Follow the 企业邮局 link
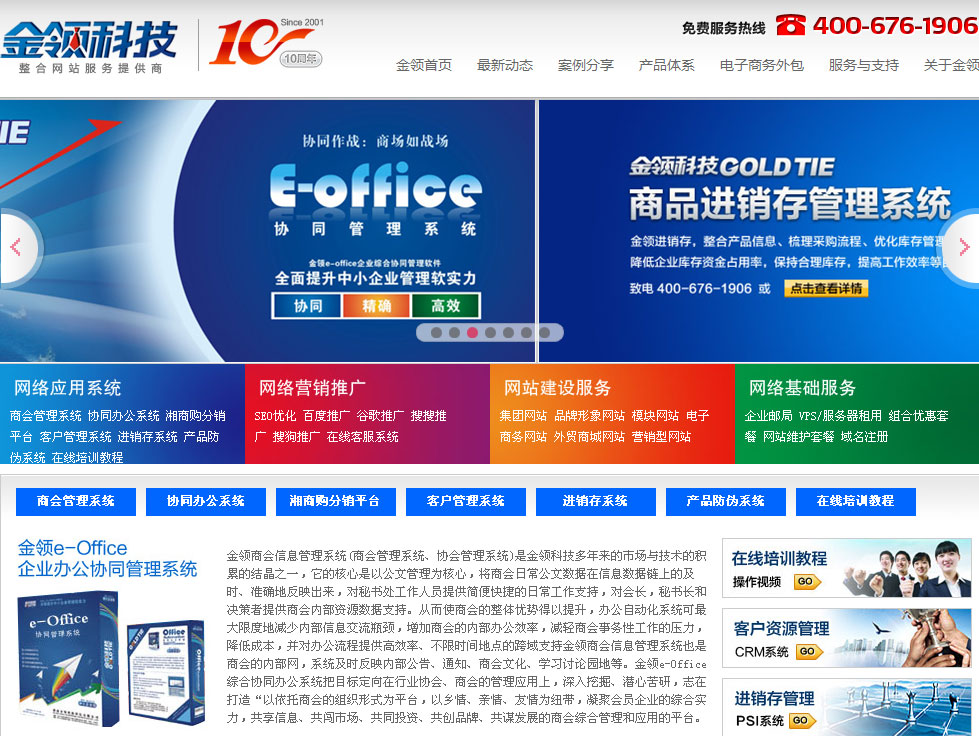The width and height of the screenshot is (979, 736). (769, 416)
